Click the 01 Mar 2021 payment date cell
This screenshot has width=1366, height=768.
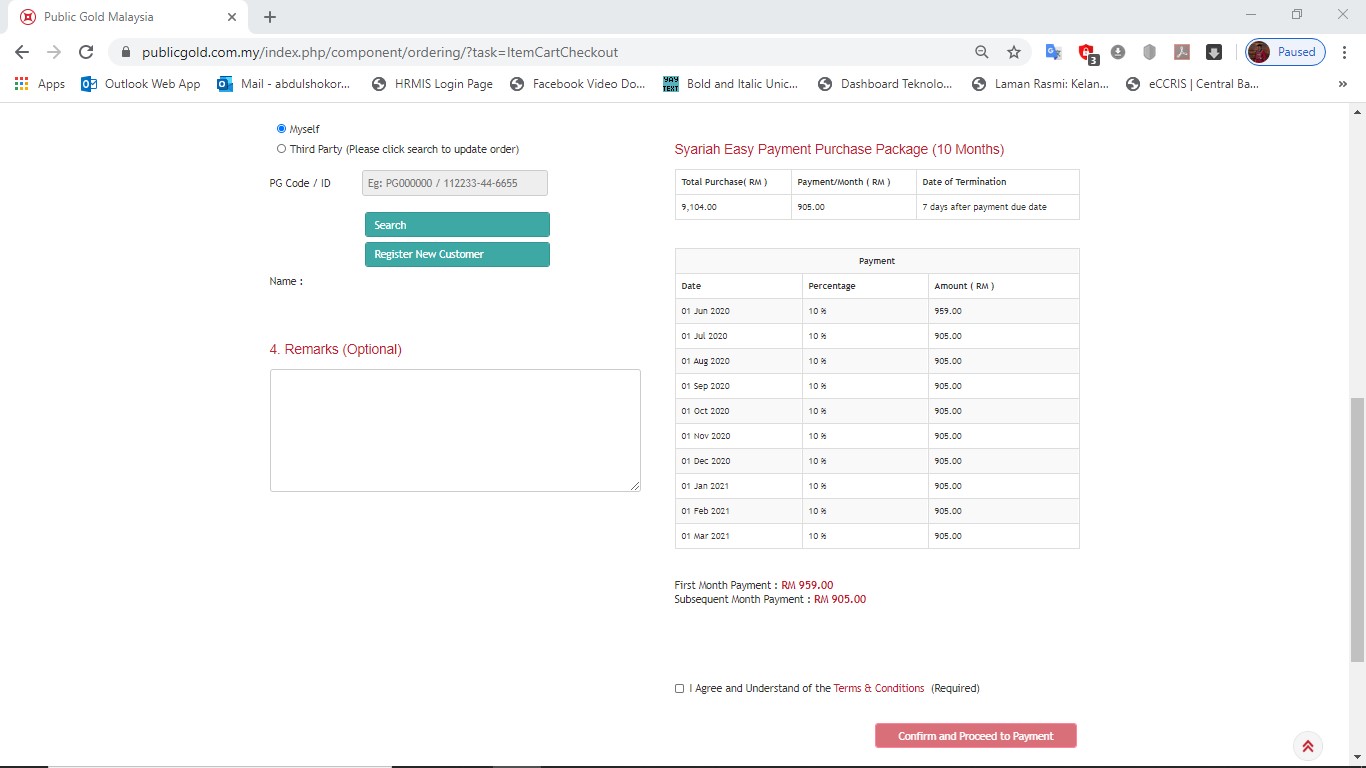pos(739,536)
